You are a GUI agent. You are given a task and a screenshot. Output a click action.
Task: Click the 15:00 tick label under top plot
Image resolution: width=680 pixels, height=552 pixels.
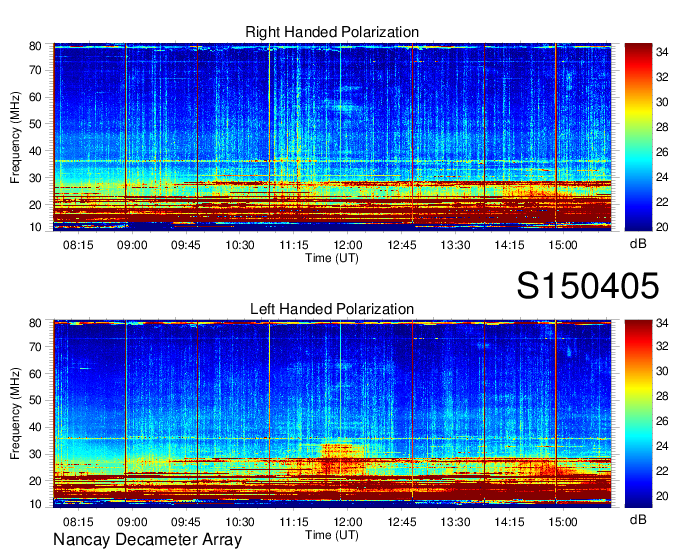click(x=563, y=245)
